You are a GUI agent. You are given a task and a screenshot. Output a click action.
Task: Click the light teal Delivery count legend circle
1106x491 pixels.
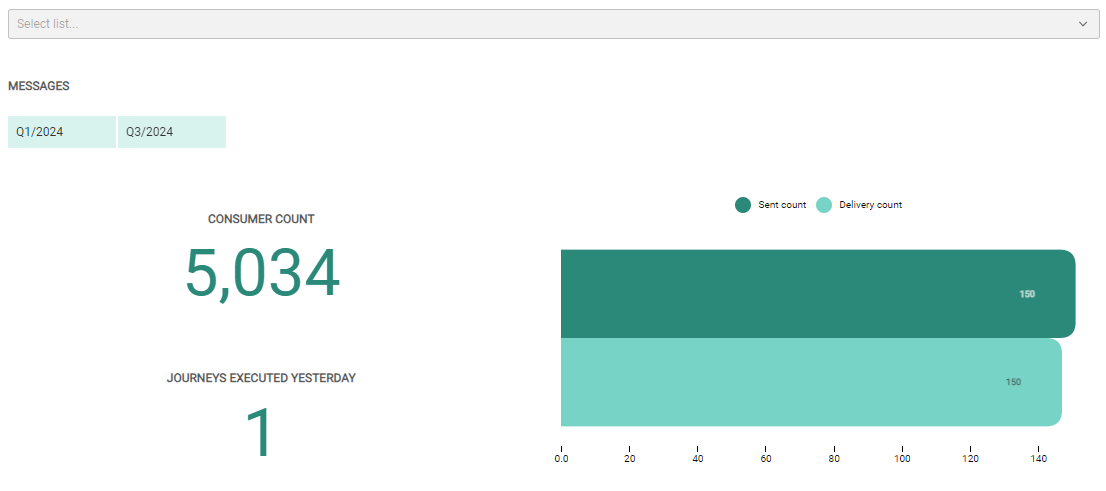[824, 205]
